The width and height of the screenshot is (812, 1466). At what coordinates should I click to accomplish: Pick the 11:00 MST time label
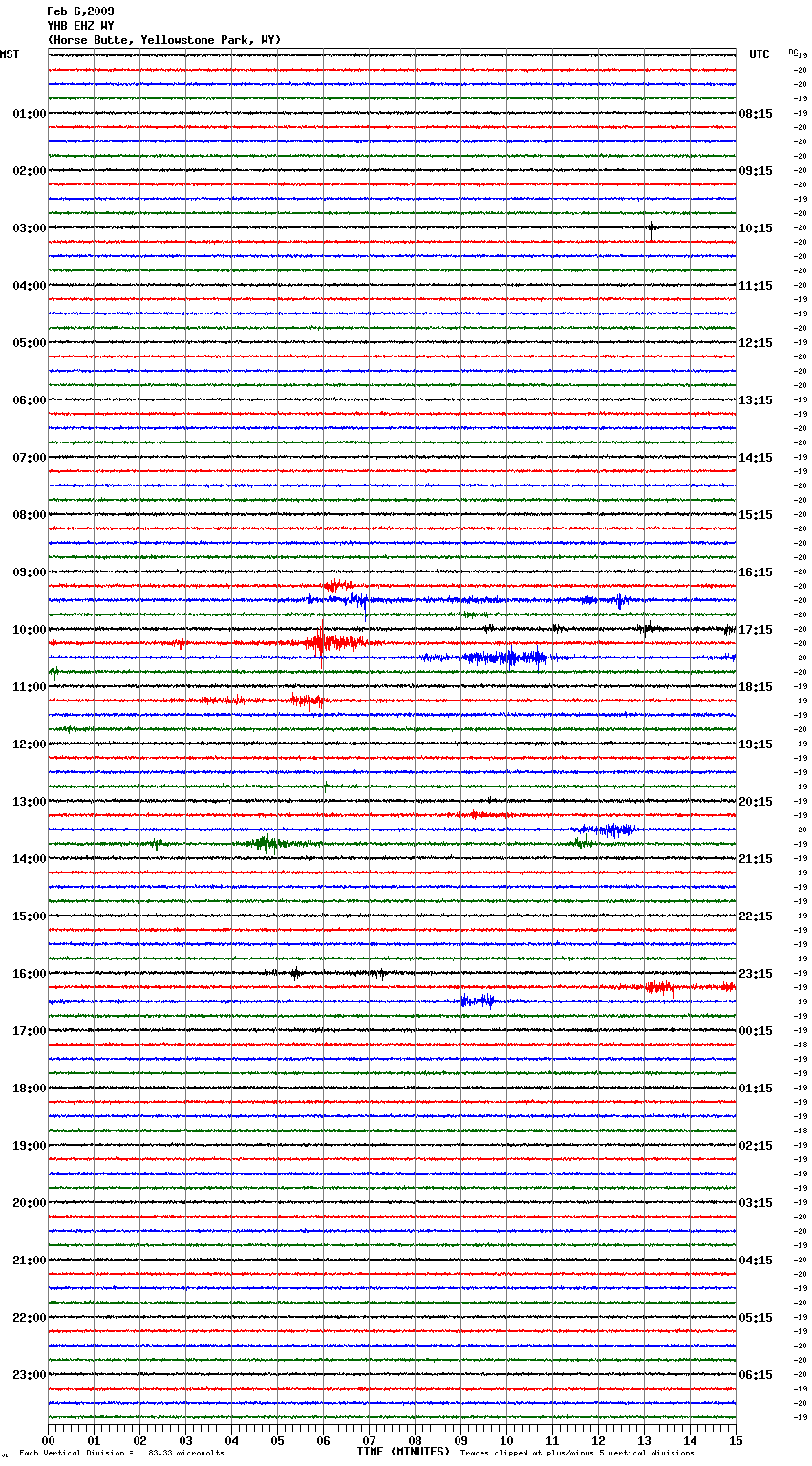point(30,687)
